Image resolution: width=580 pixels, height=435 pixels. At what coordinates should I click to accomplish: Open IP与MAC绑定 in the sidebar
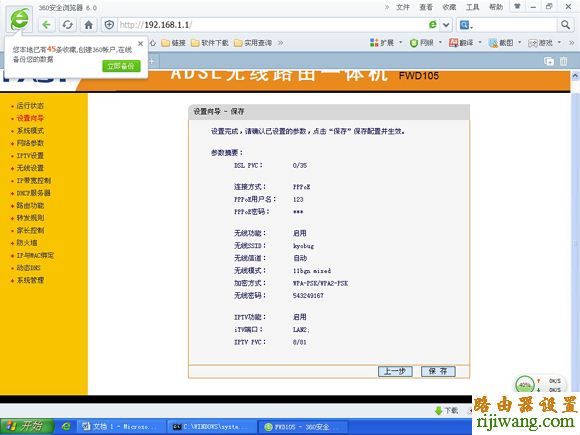pyautogui.click(x=36, y=255)
